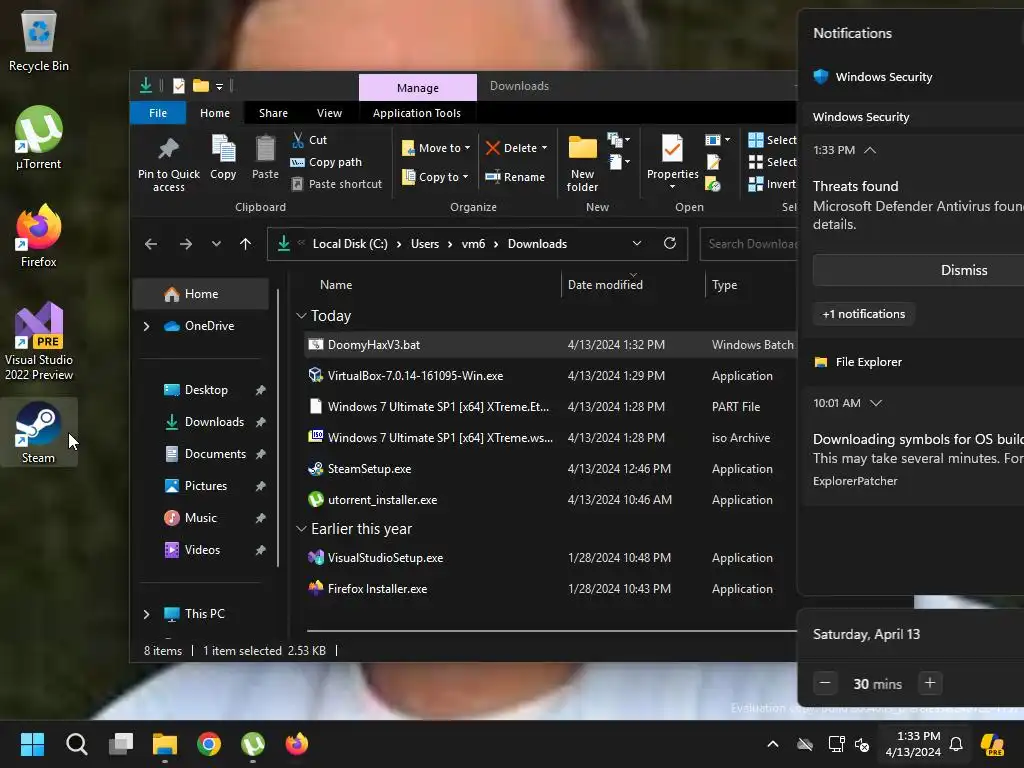
Task: Select VisualStudioSetup.exe file
Action: point(551,558)
